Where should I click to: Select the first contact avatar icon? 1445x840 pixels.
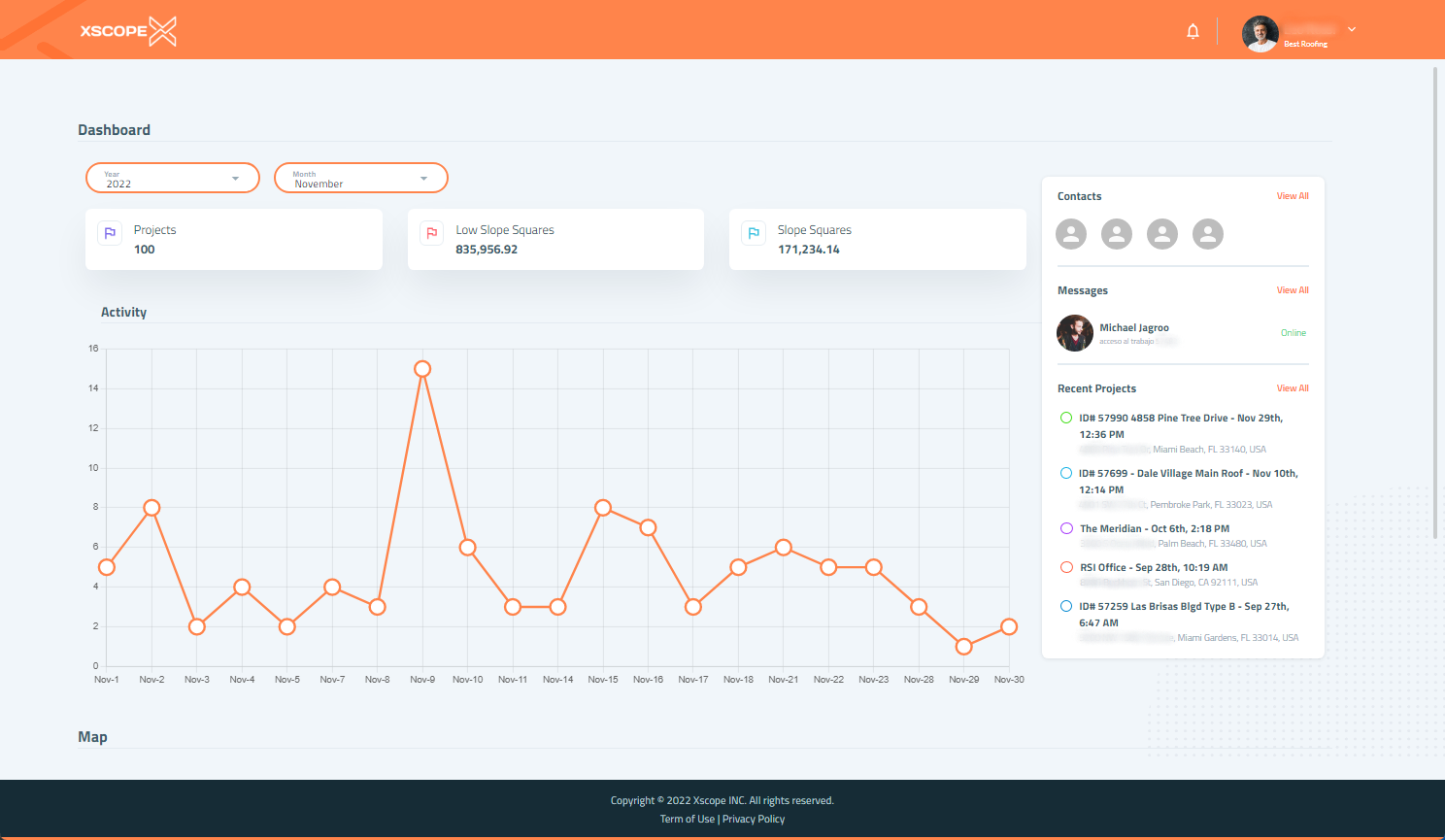coord(1071,234)
